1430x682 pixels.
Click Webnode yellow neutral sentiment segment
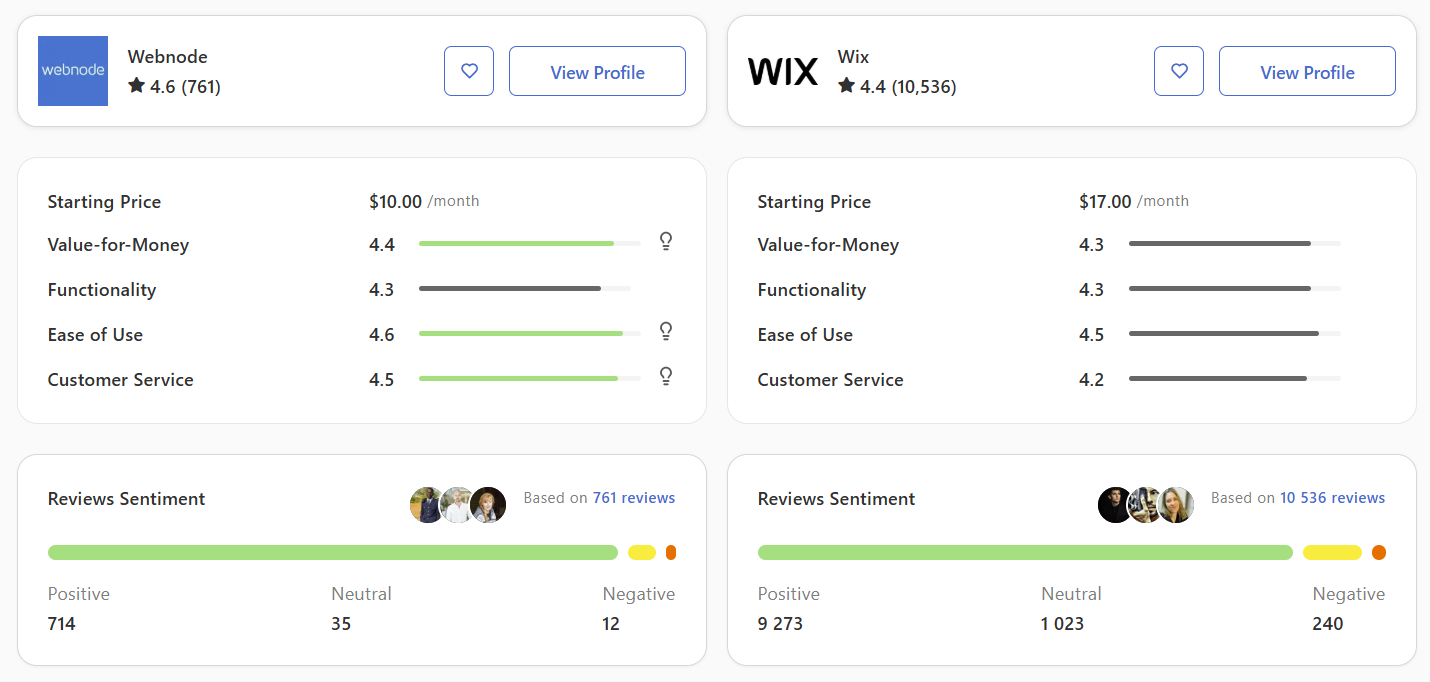(642, 552)
